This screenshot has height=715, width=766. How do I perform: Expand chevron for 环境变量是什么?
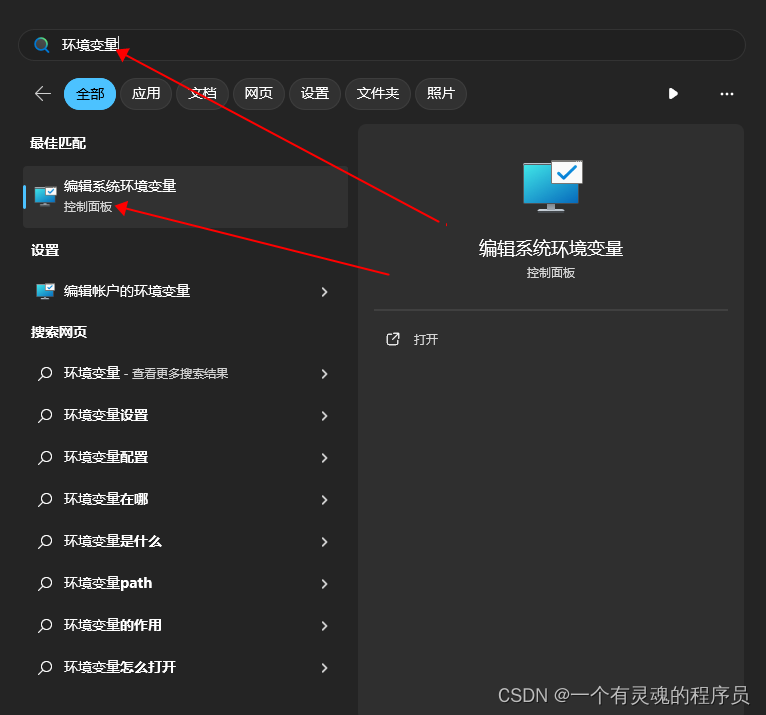pos(324,542)
